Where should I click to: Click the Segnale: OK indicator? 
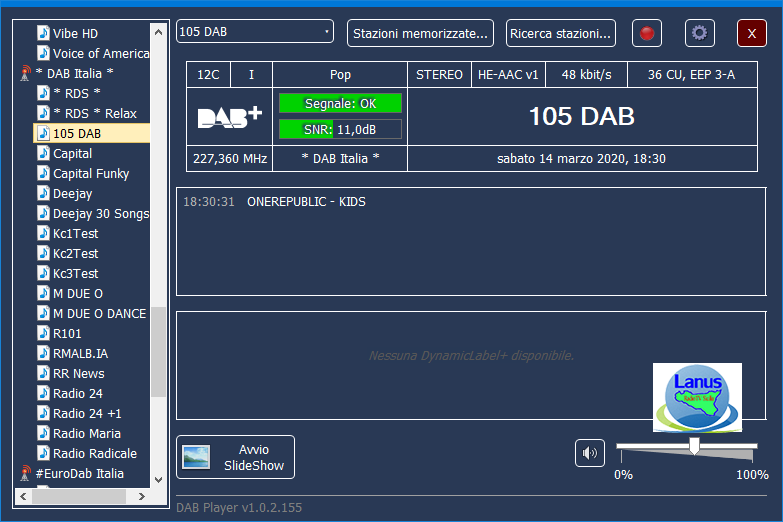pyautogui.click(x=340, y=103)
